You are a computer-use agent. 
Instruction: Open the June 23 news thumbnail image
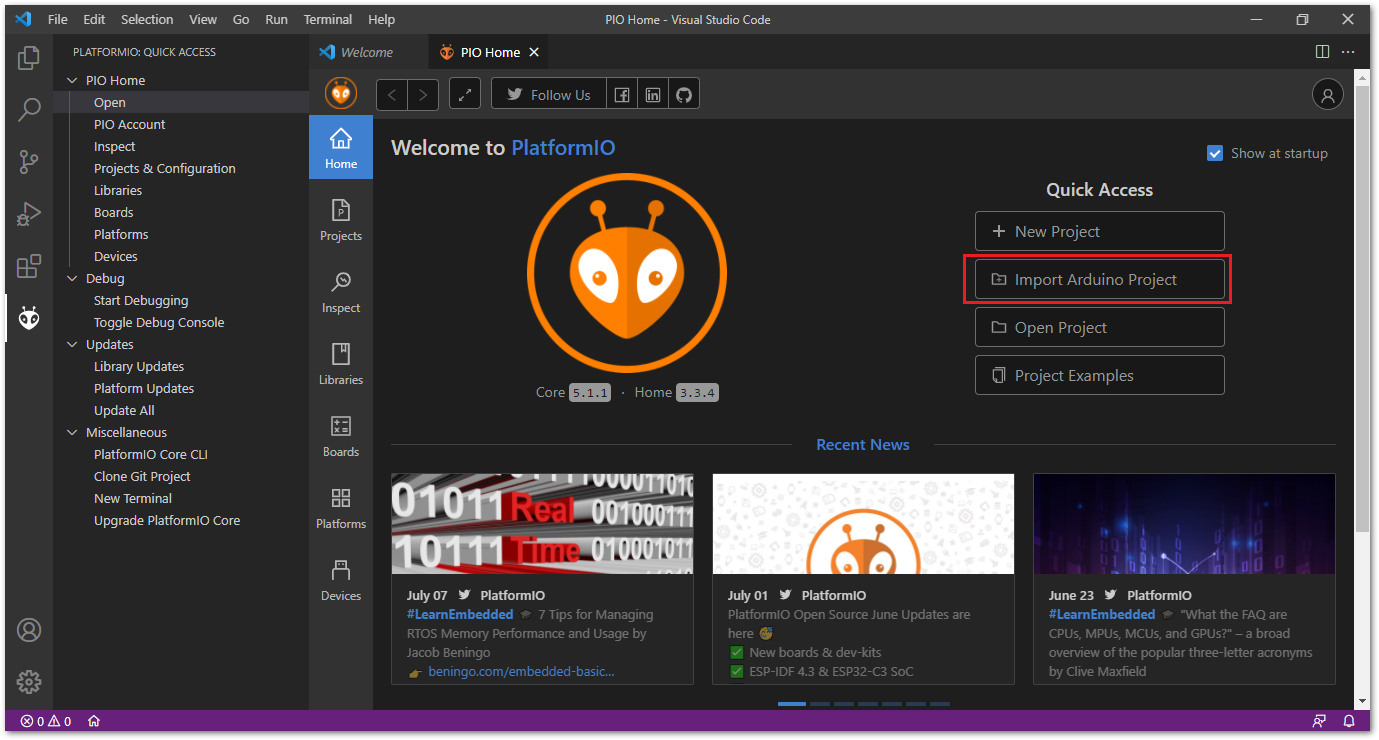(x=1184, y=524)
